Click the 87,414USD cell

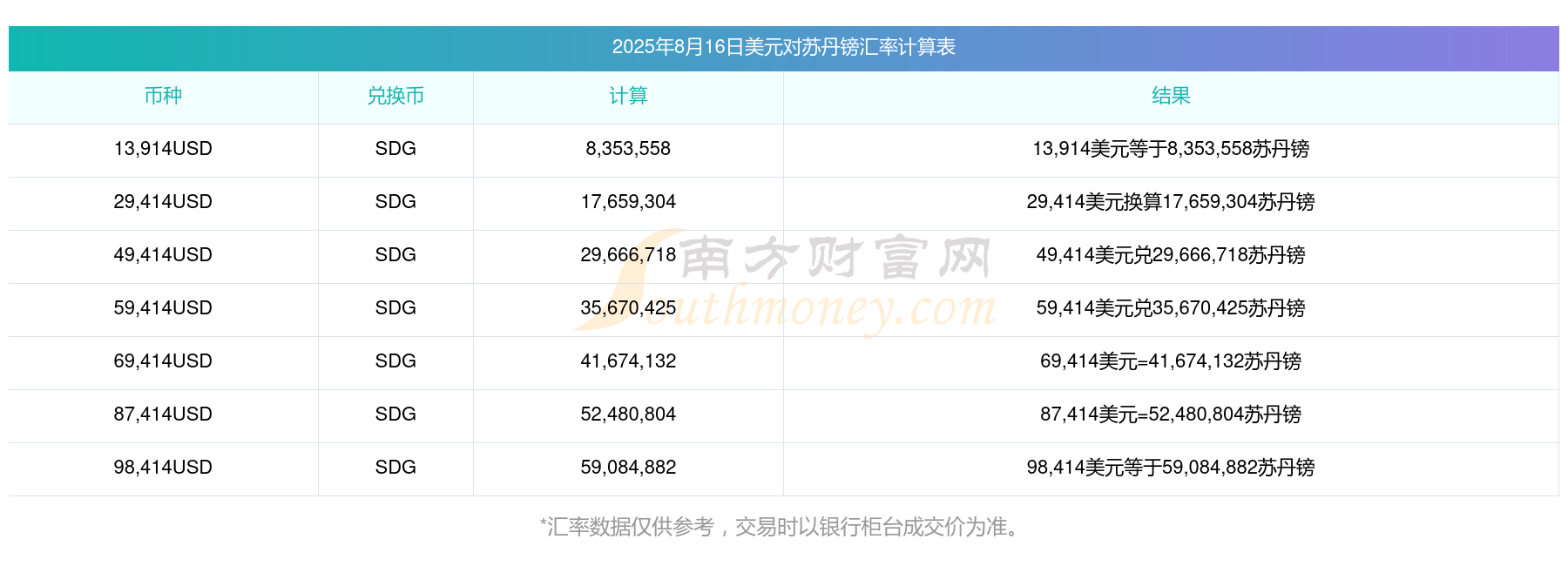coord(163,414)
